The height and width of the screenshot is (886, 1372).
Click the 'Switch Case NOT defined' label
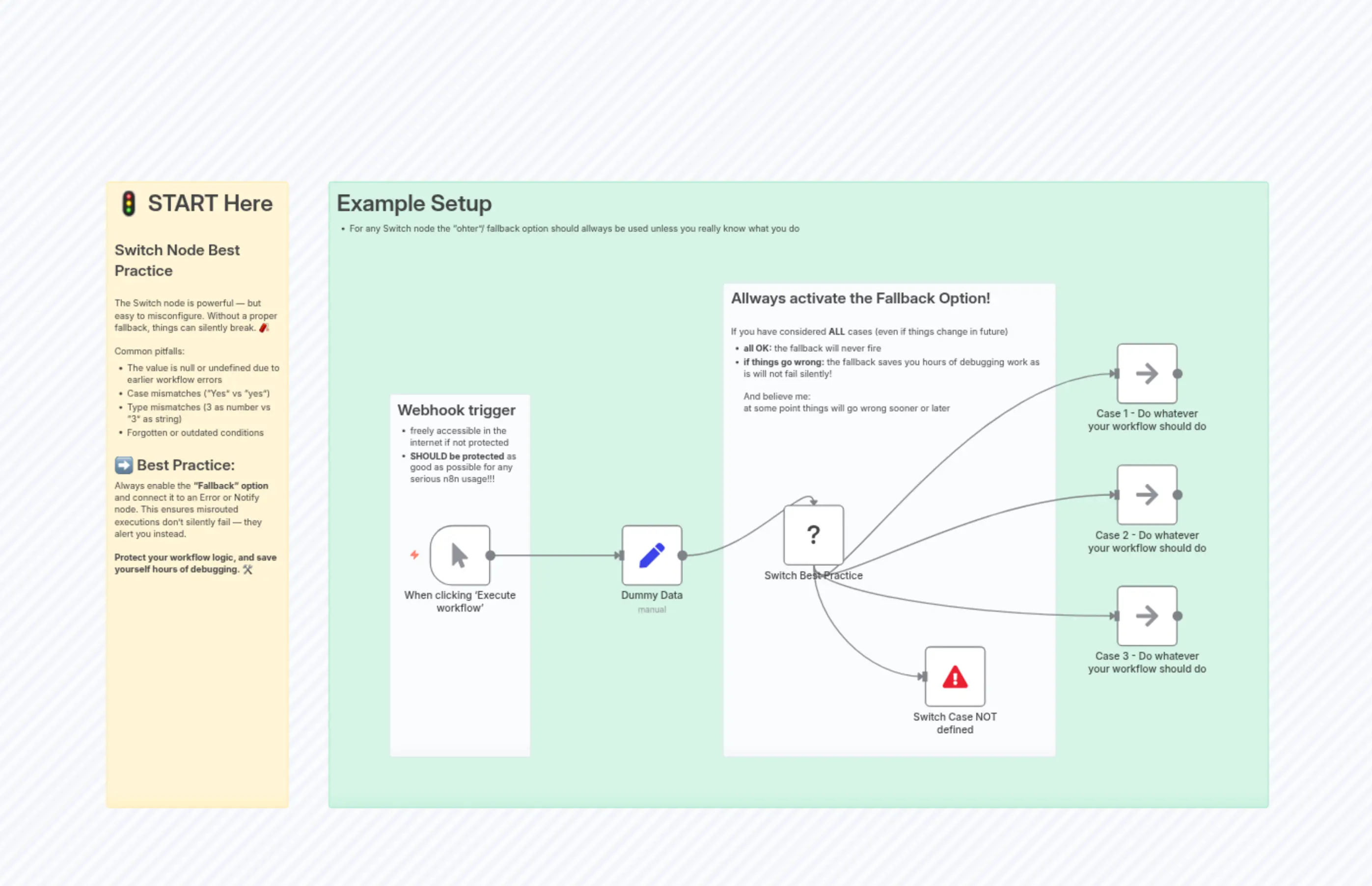(x=955, y=723)
